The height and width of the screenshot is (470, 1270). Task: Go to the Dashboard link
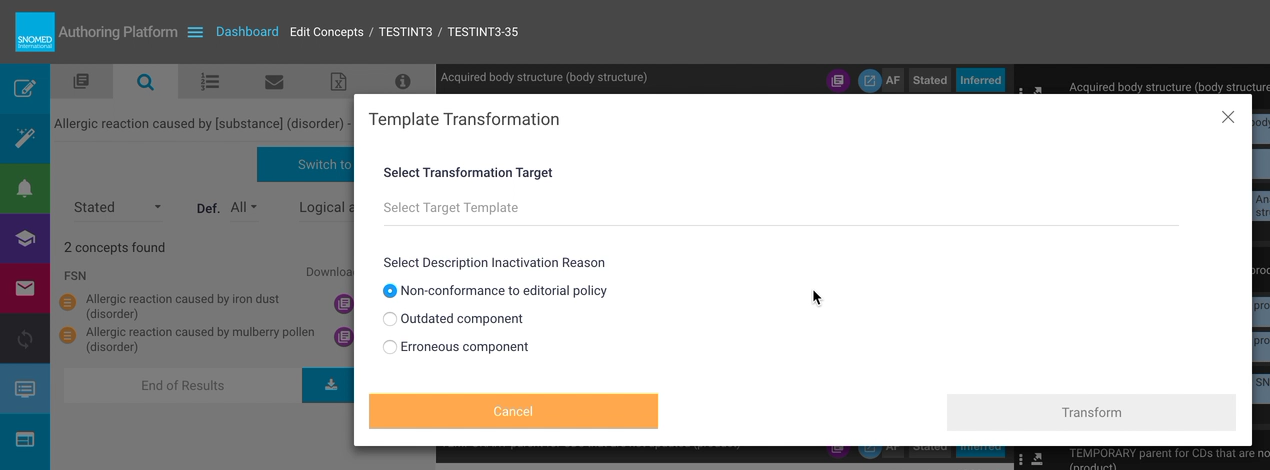click(247, 32)
